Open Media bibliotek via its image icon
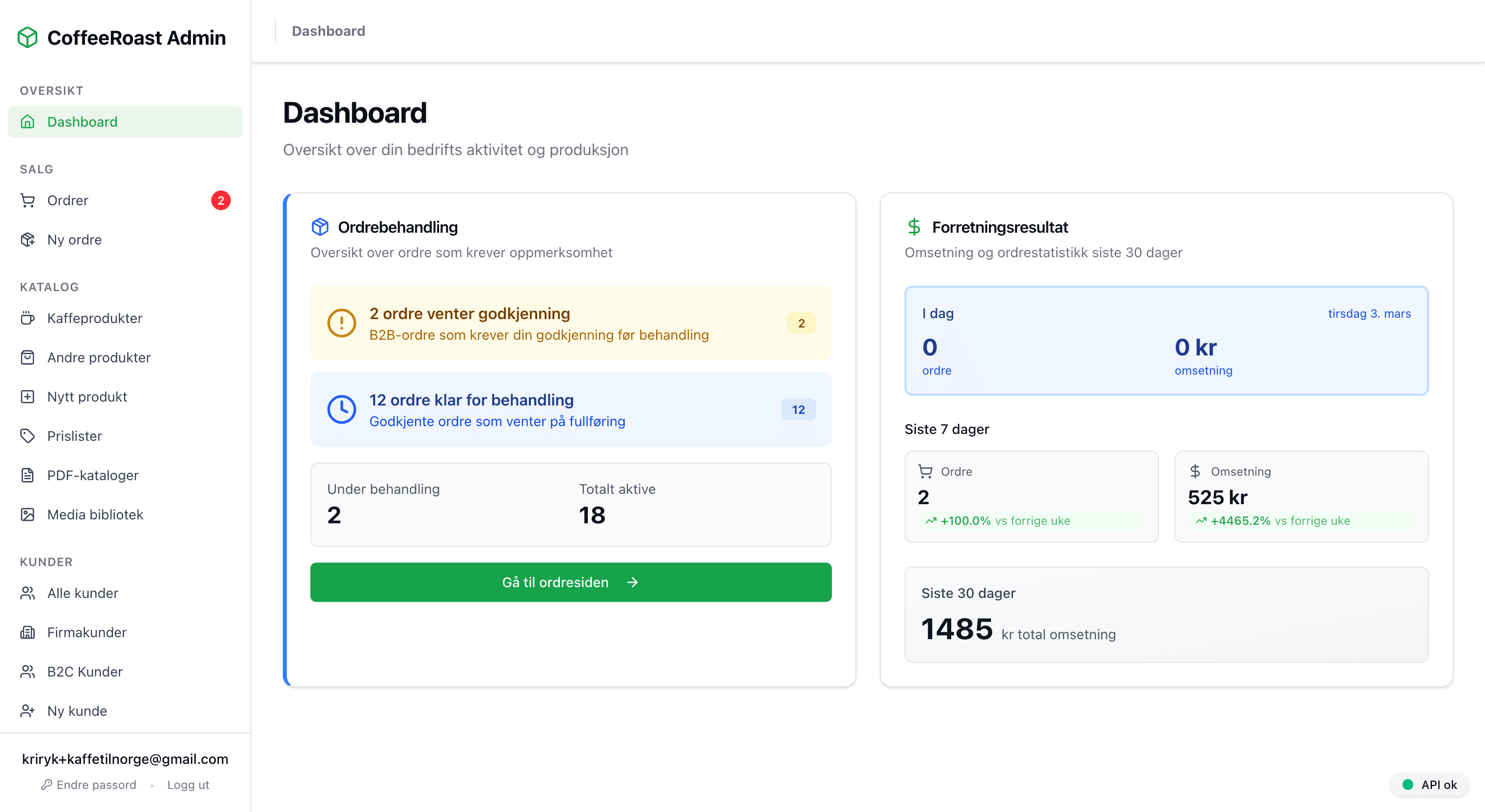 pyautogui.click(x=28, y=514)
